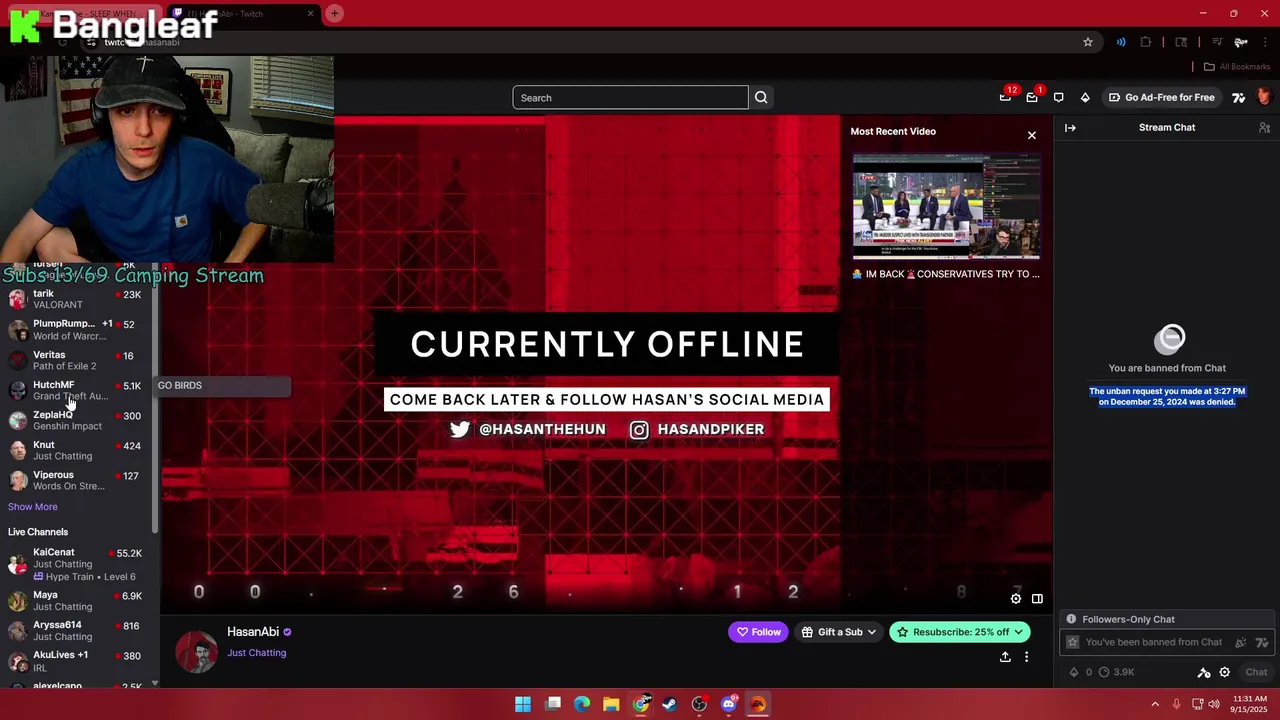The width and height of the screenshot is (1280, 720).
Task: Open PlumpRump's channel in sidebar
Action: tap(76, 329)
